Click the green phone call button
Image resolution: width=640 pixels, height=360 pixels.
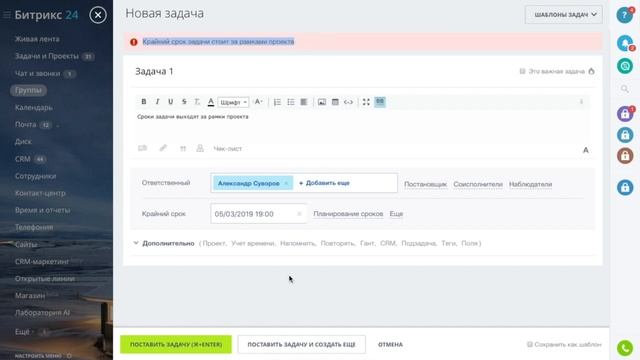point(624,348)
